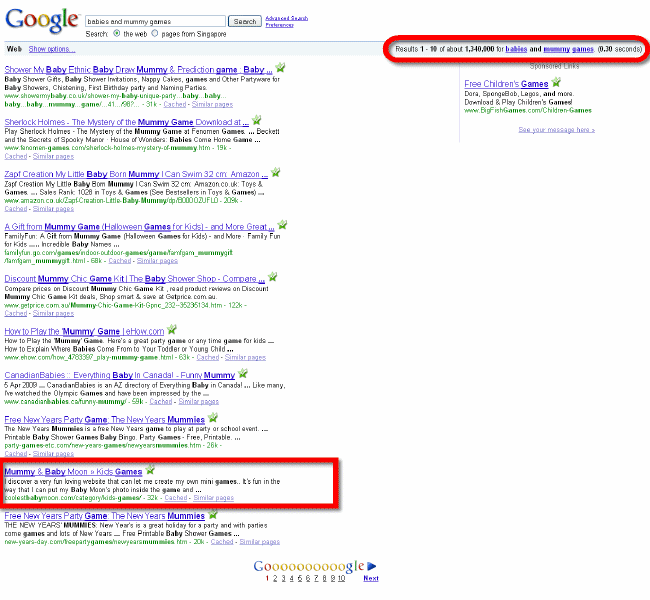Viewport: 650px width, 600px height.
Task: Click the Next page link
Action: pyautogui.click(x=371, y=578)
